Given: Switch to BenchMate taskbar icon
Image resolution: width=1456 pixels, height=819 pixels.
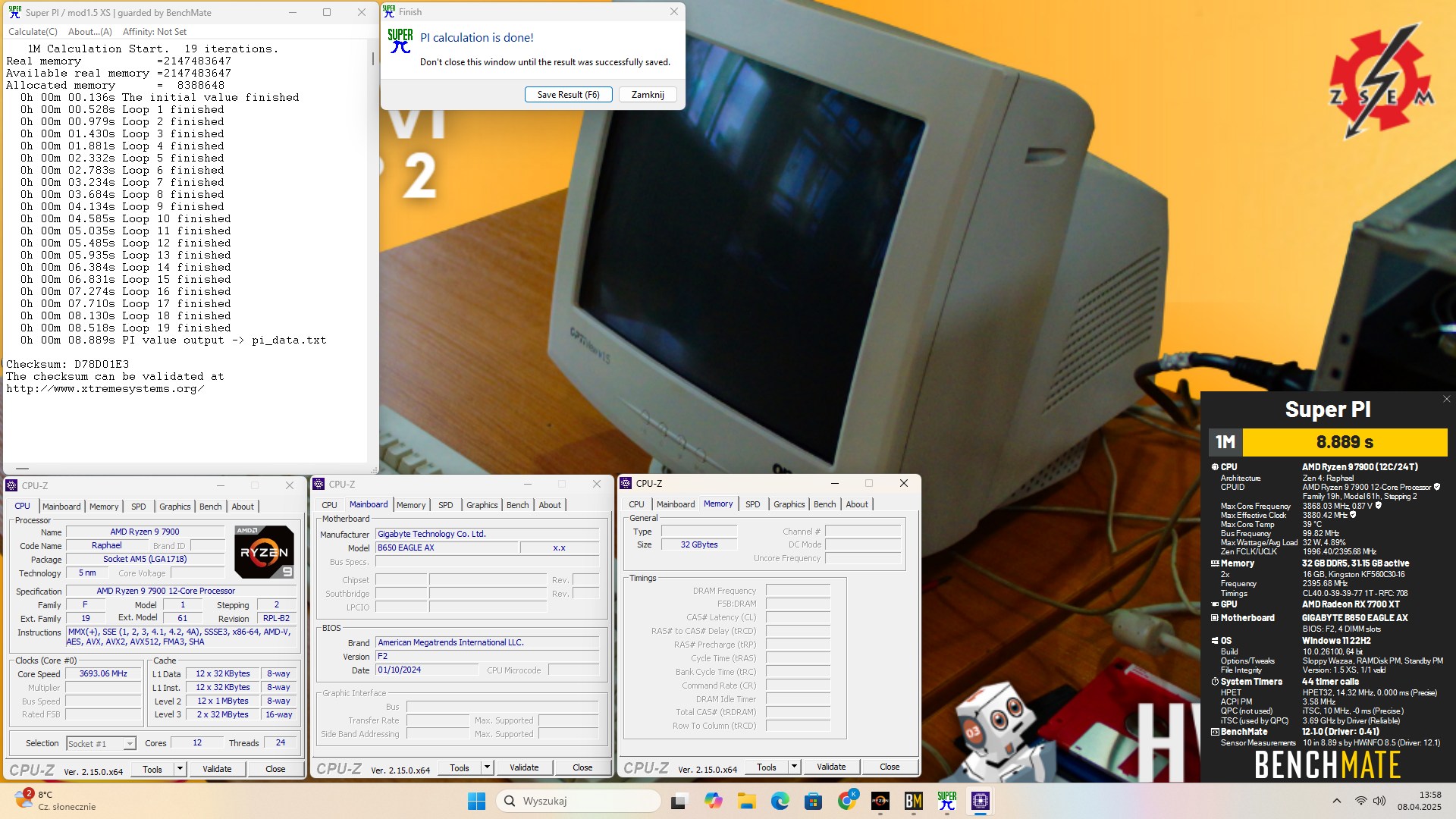Looking at the screenshot, I should point(914,801).
